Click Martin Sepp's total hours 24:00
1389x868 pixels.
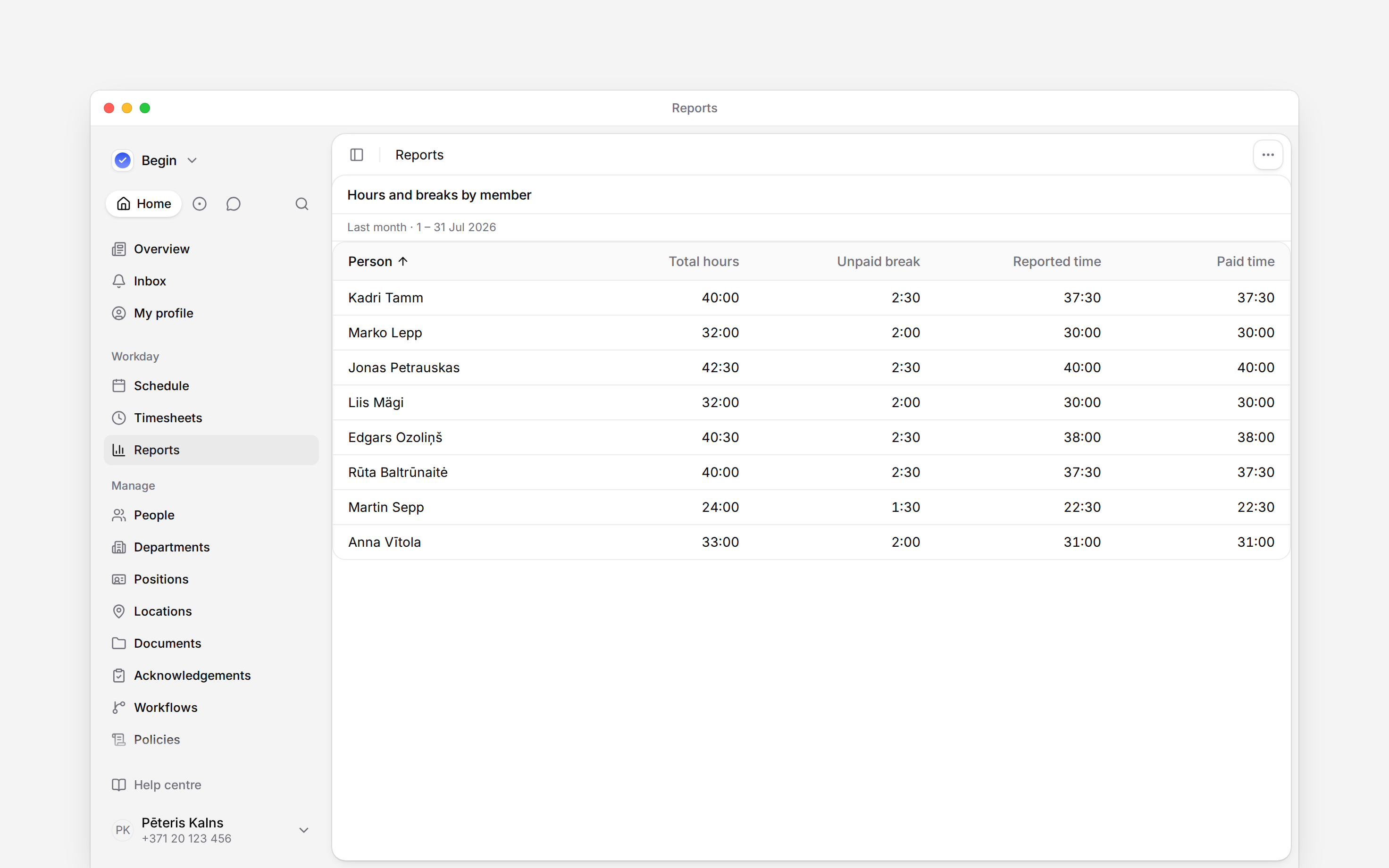pyautogui.click(x=720, y=508)
